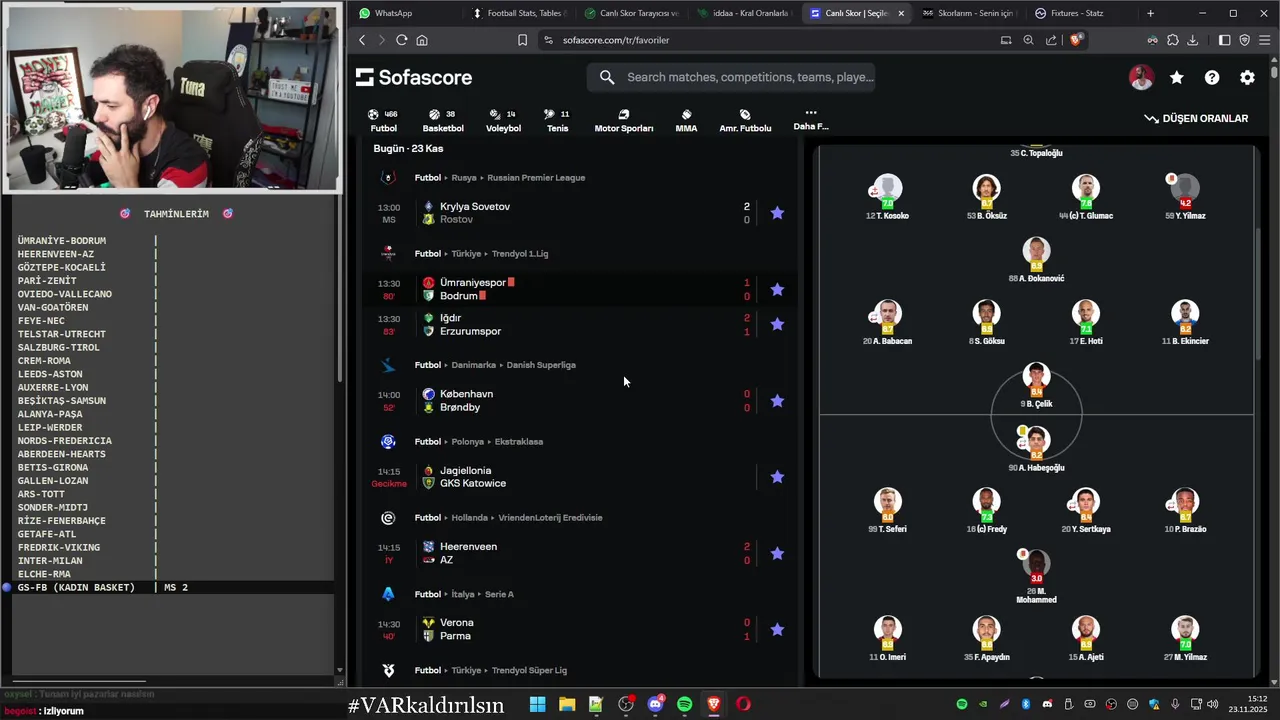Screen dimensions: 1280x720
Task: Reload the Sofascore page
Action: click(401, 40)
